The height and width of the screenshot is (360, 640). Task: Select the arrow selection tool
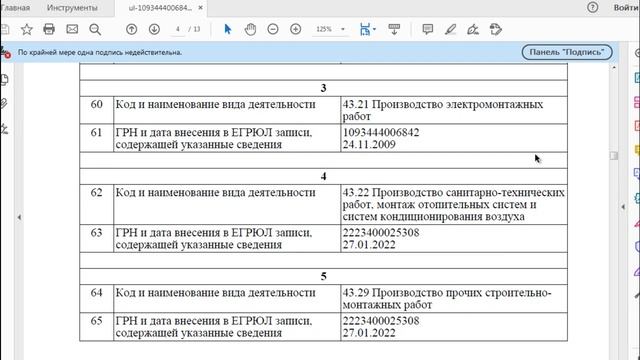228,29
